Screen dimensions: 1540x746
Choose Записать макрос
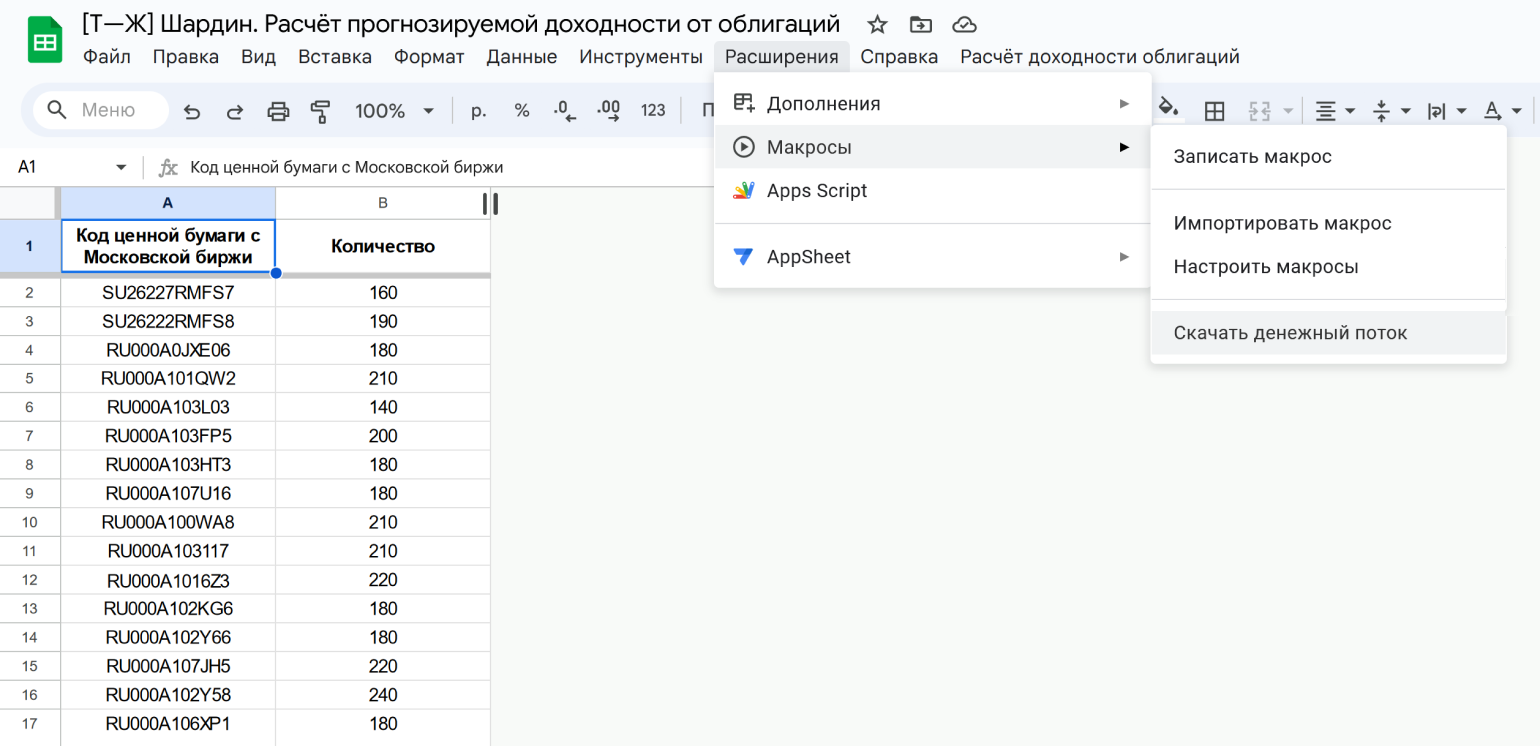pos(1328,157)
